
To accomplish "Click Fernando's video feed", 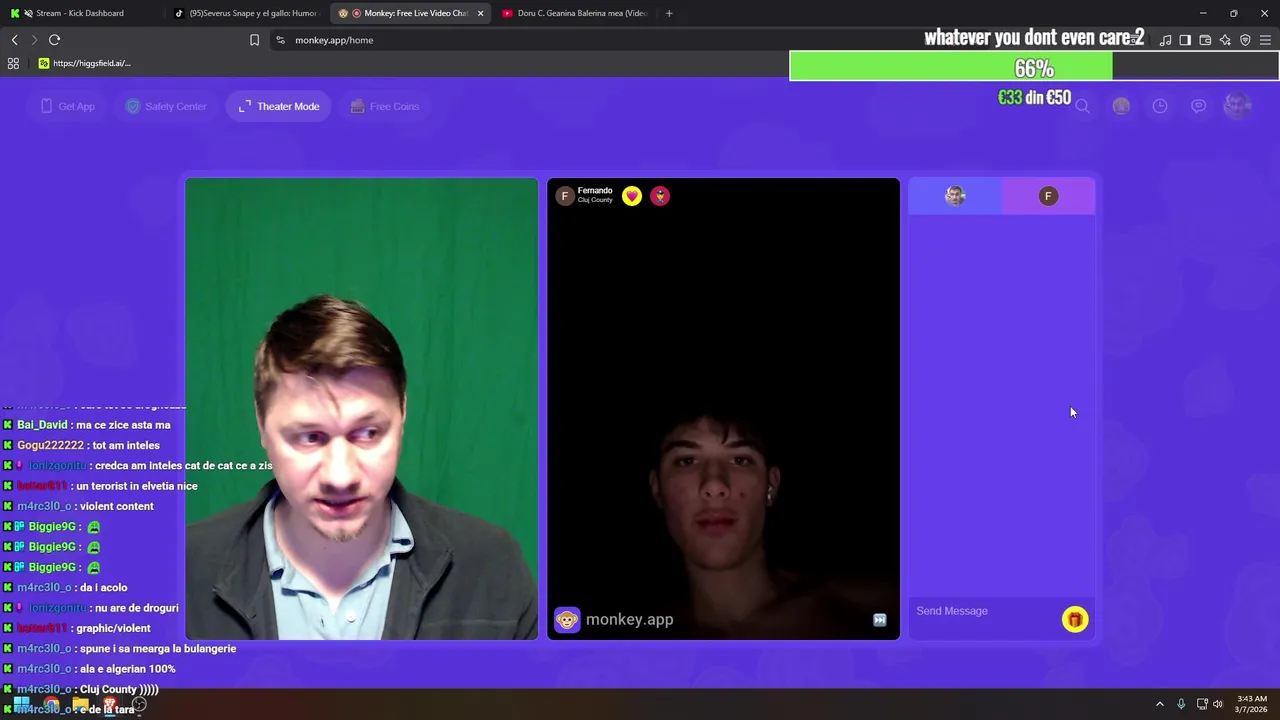I will [723, 409].
